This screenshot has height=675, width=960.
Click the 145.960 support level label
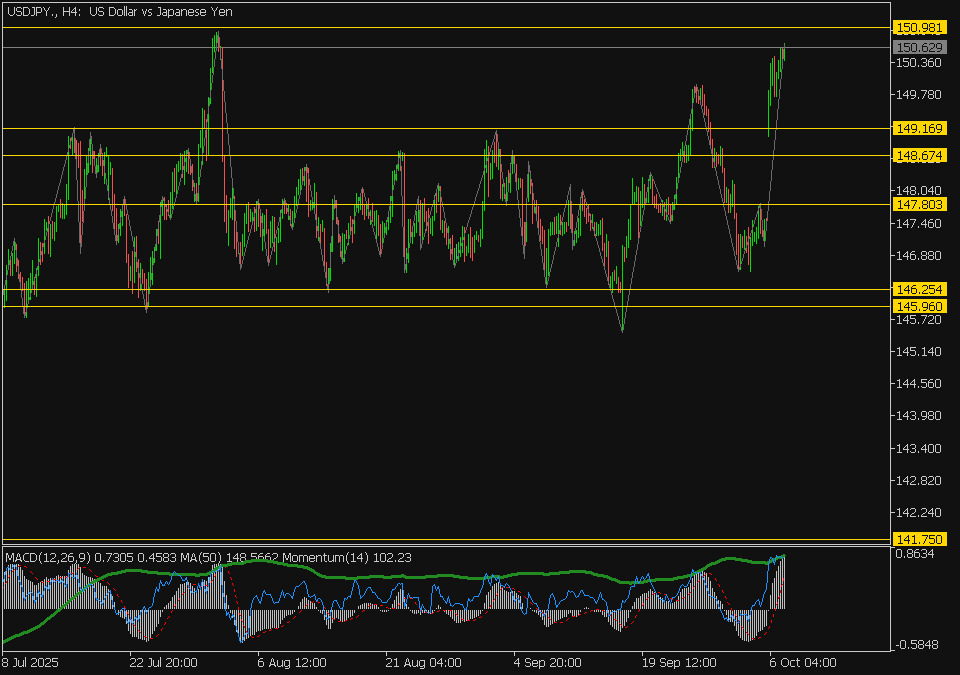pos(920,306)
